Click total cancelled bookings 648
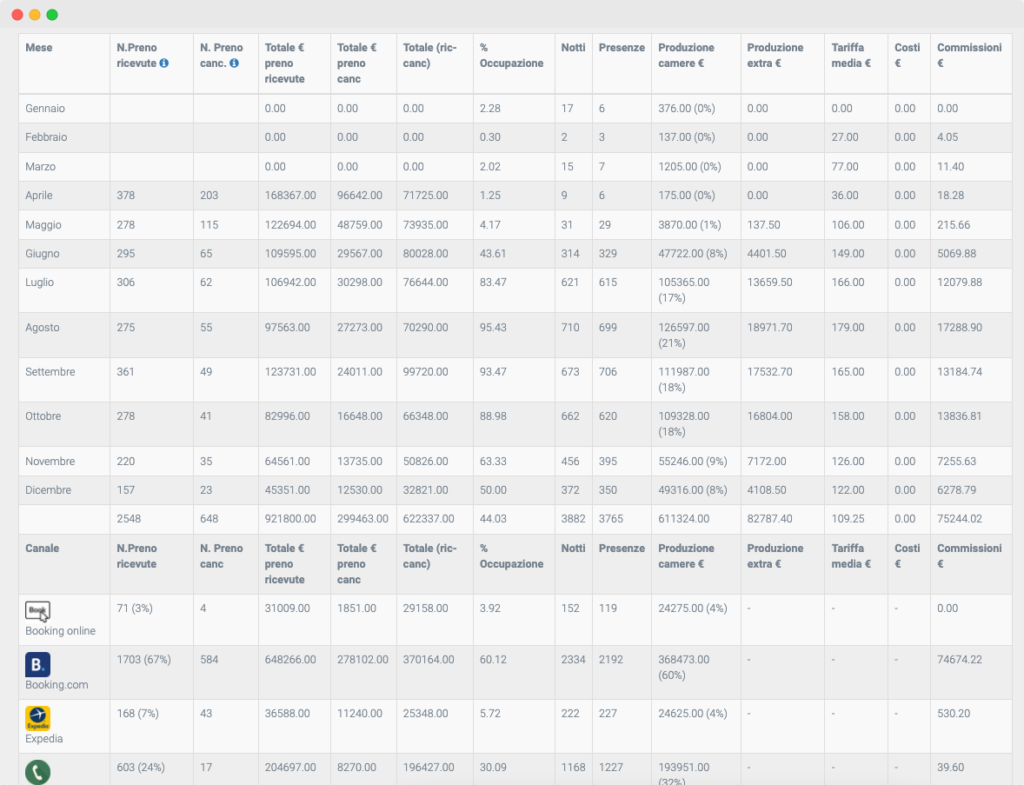This screenshot has width=1024, height=785. click(209, 519)
